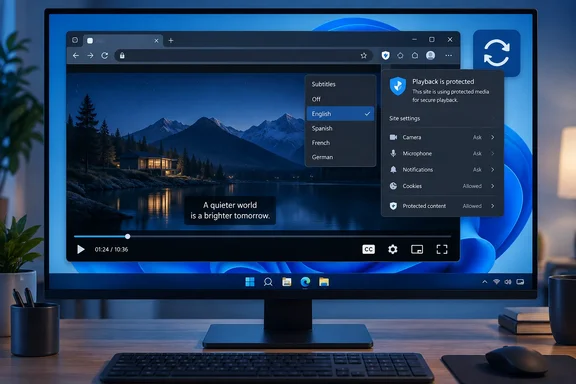Toggle closed captions with the CC button
This screenshot has height=384, width=576.
click(x=368, y=250)
